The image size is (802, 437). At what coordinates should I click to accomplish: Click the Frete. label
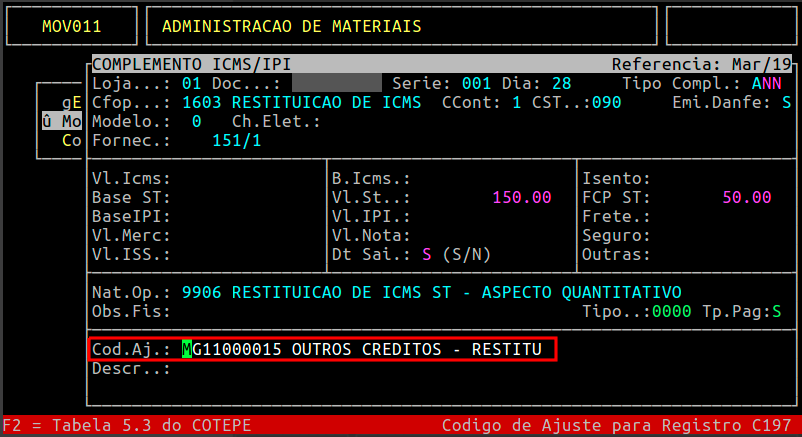(616, 216)
